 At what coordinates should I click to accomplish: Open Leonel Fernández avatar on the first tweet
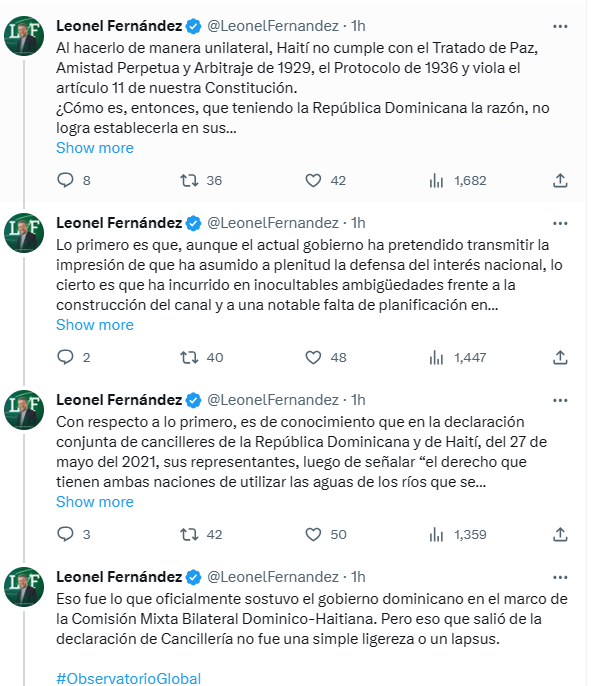[24, 36]
